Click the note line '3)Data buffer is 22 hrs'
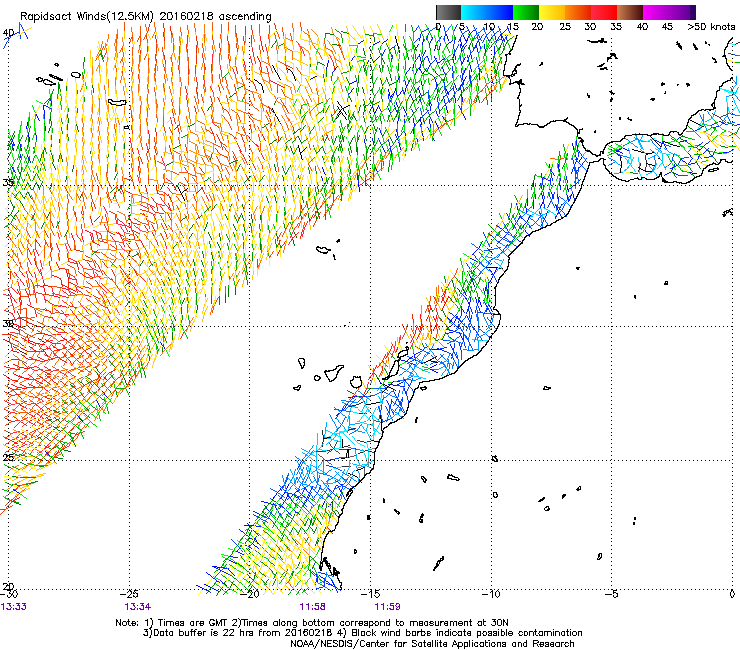This screenshot has width=740, height=650. [x=362, y=633]
